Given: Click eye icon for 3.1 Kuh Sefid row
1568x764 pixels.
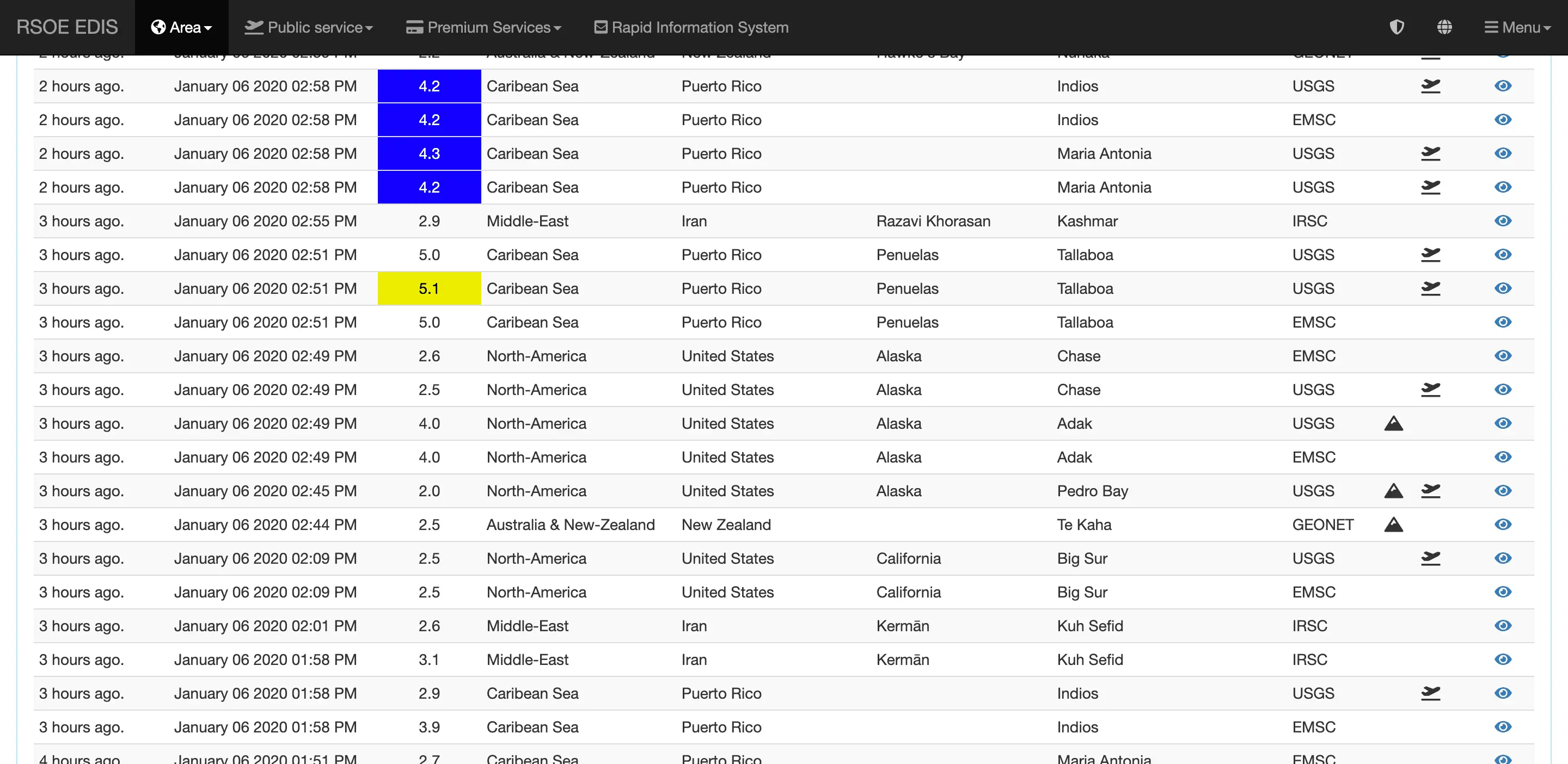Looking at the screenshot, I should (1502, 660).
